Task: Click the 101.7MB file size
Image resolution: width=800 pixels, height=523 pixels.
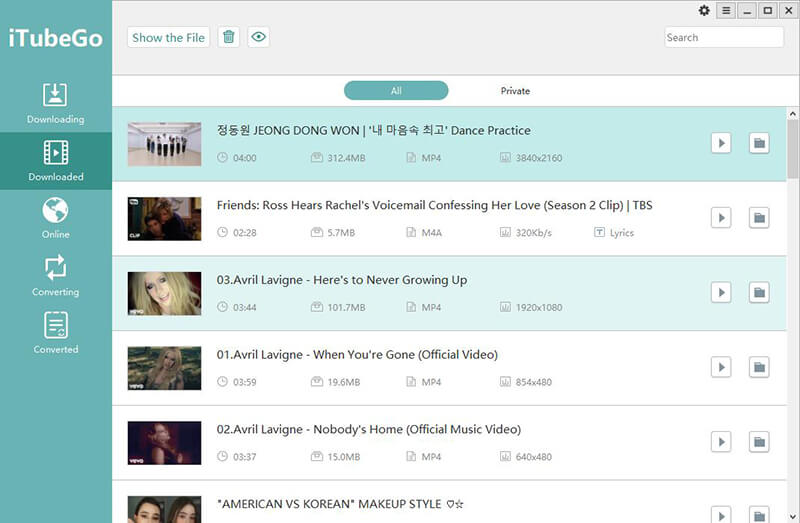Action: coord(346,308)
